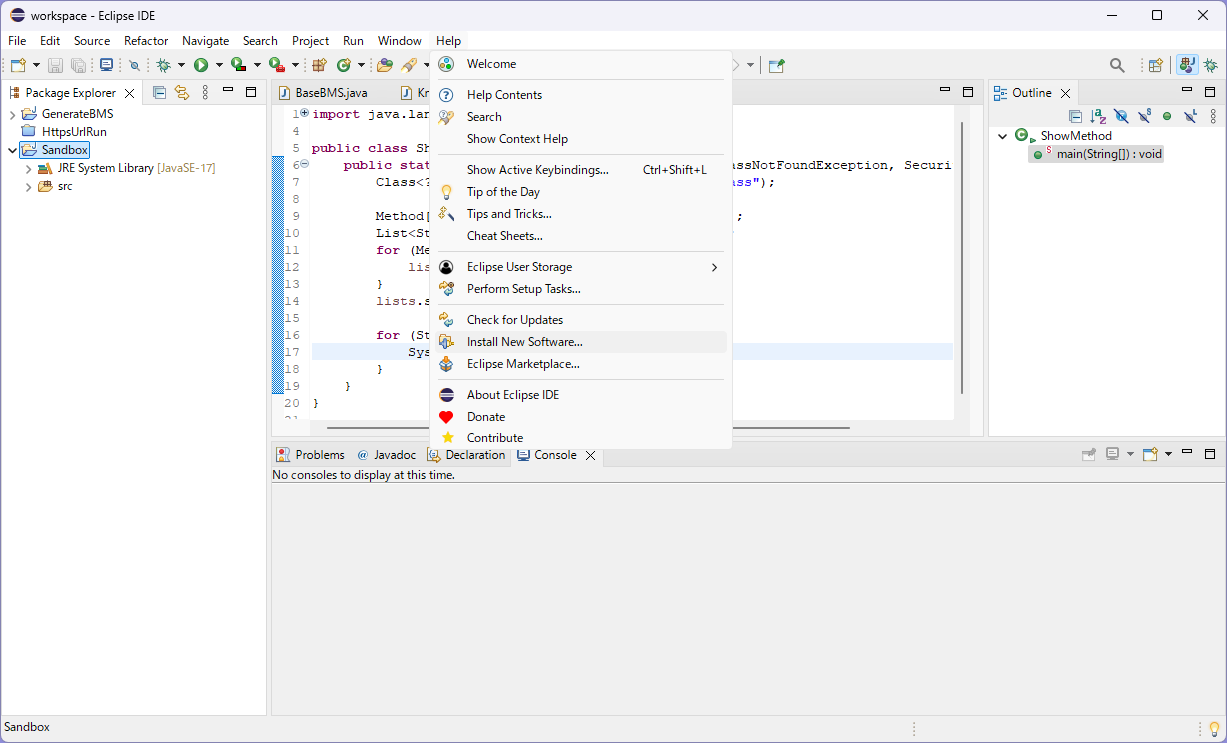Click the green Run button icon
The image size is (1227, 743).
tap(201, 65)
